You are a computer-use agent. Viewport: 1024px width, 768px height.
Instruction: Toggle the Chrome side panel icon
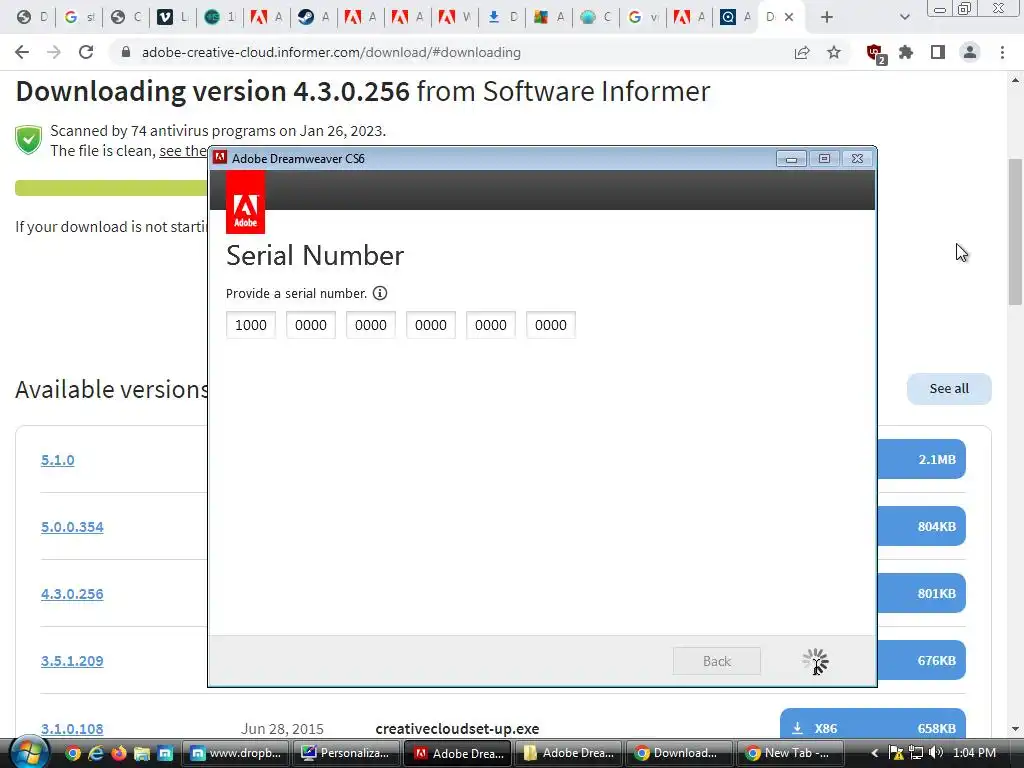pos(938,52)
